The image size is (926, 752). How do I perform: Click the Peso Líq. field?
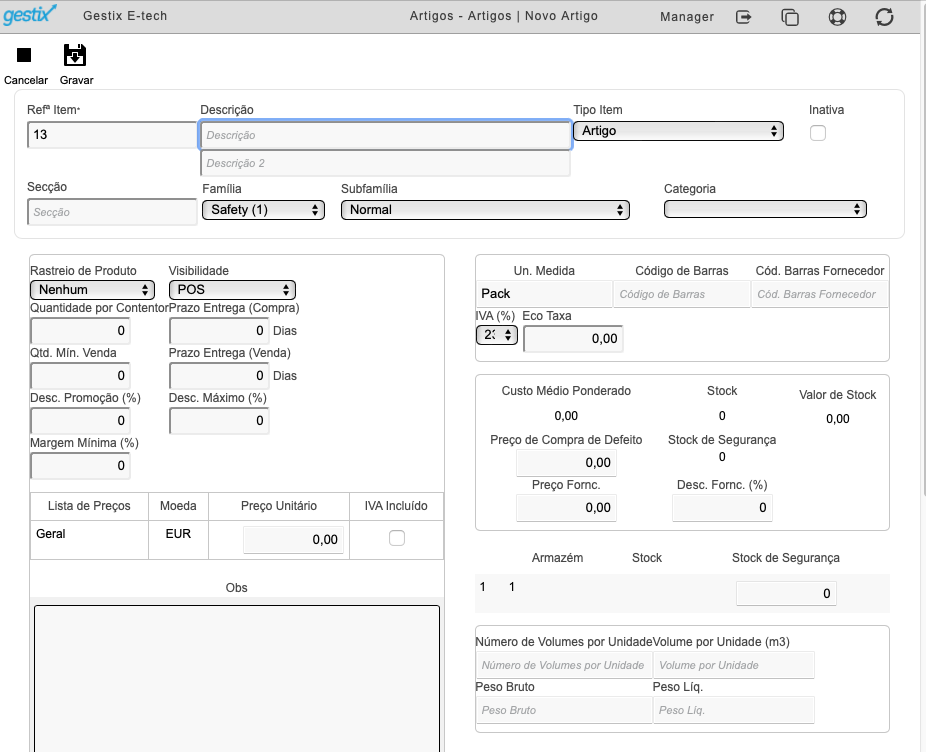(x=733, y=710)
